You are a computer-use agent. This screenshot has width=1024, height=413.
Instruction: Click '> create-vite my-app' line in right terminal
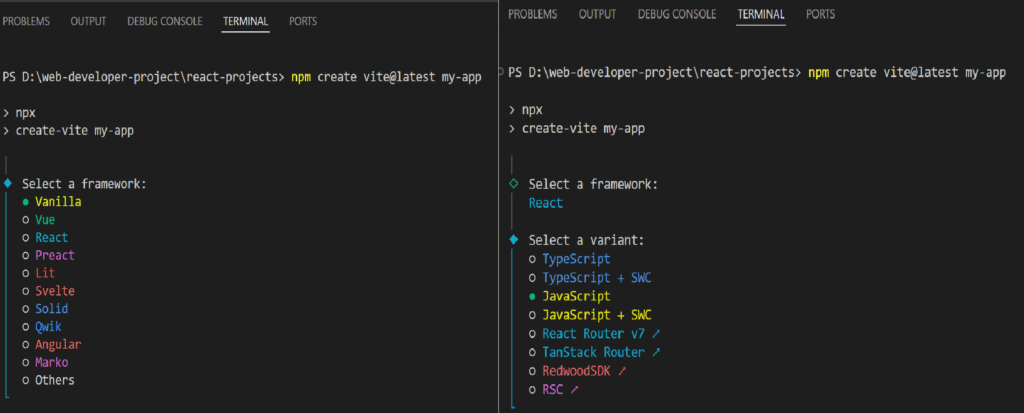click(577, 129)
